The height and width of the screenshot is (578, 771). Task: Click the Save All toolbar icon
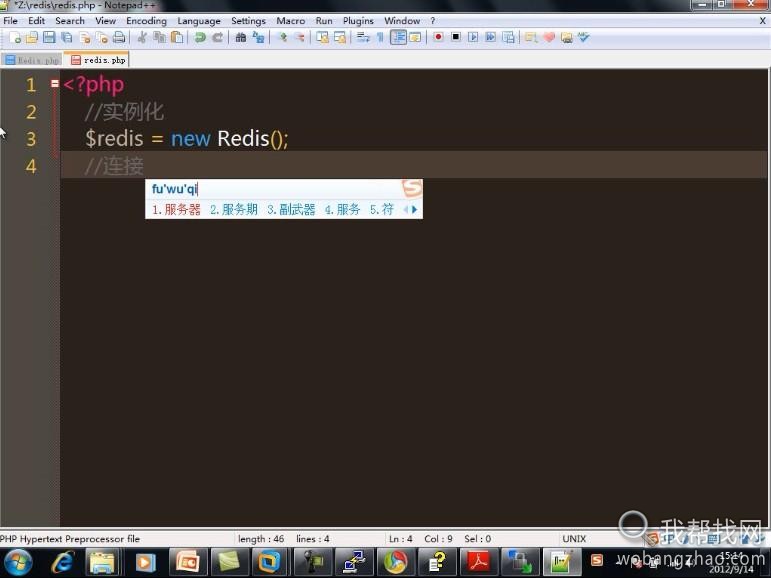coord(66,37)
